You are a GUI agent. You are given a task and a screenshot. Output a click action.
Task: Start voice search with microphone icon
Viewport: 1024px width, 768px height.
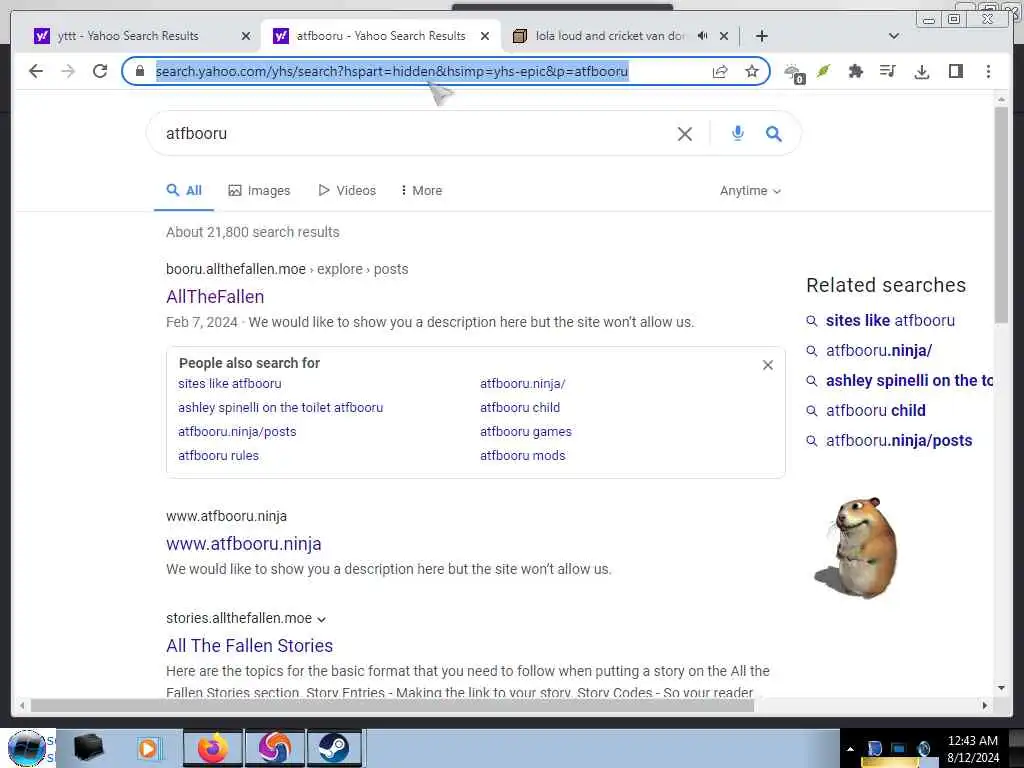pyautogui.click(x=737, y=133)
